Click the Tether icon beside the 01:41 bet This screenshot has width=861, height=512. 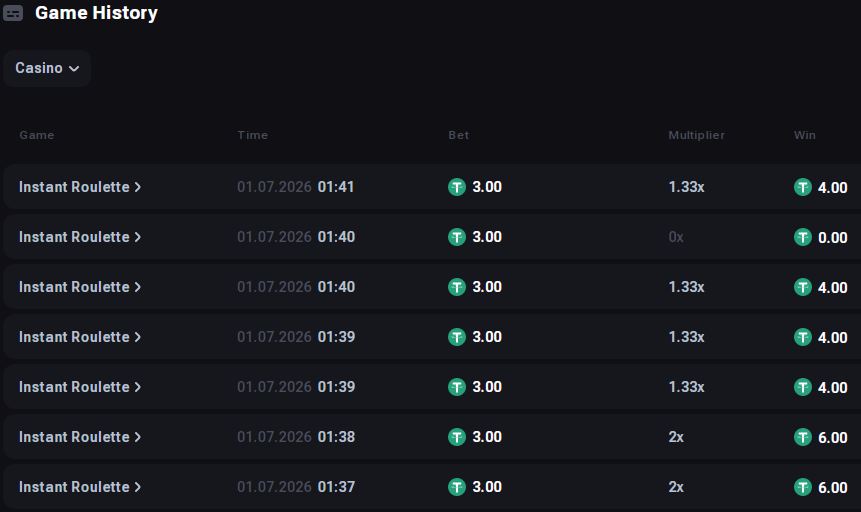coord(457,187)
